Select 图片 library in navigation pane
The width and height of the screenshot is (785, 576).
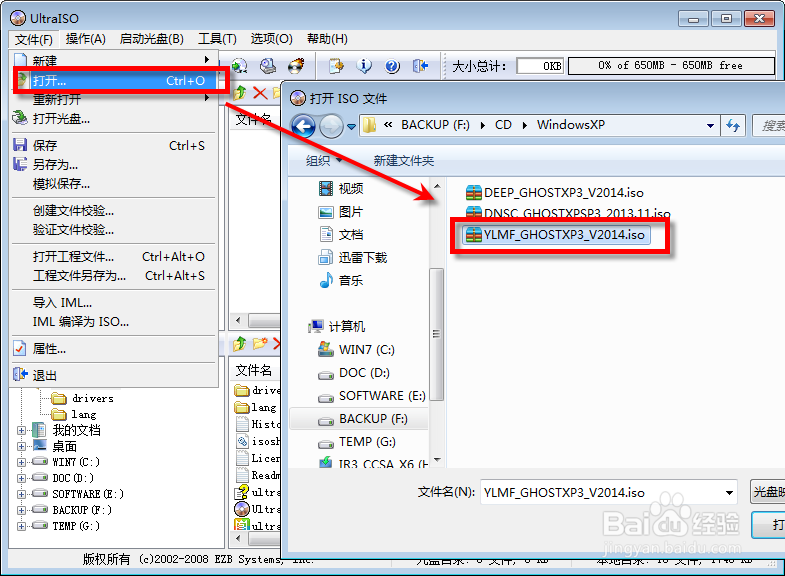pos(340,212)
